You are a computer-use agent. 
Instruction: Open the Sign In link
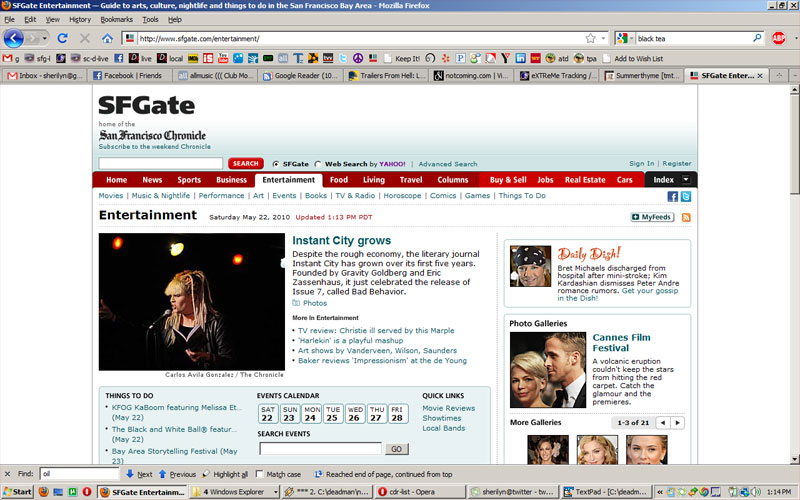pyautogui.click(x=641, y=163)
